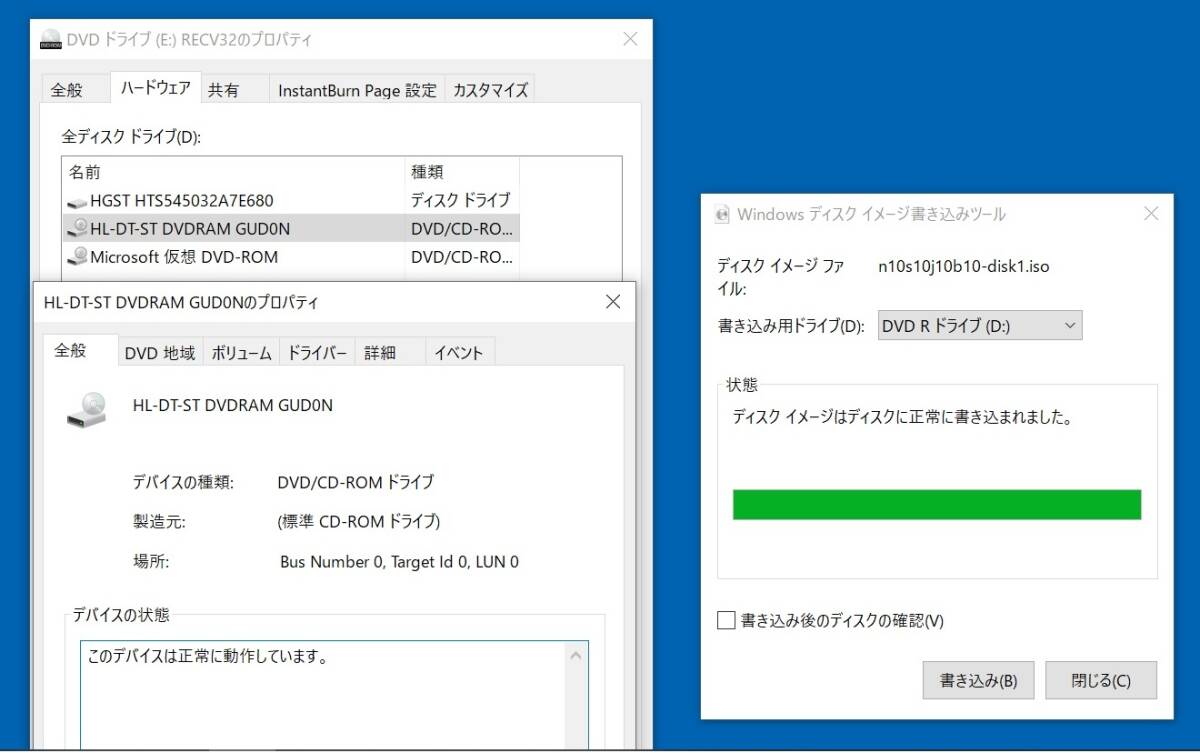Click the disc icon in the image burner title bar
The image size is (1200, 753).
(722, 214)
